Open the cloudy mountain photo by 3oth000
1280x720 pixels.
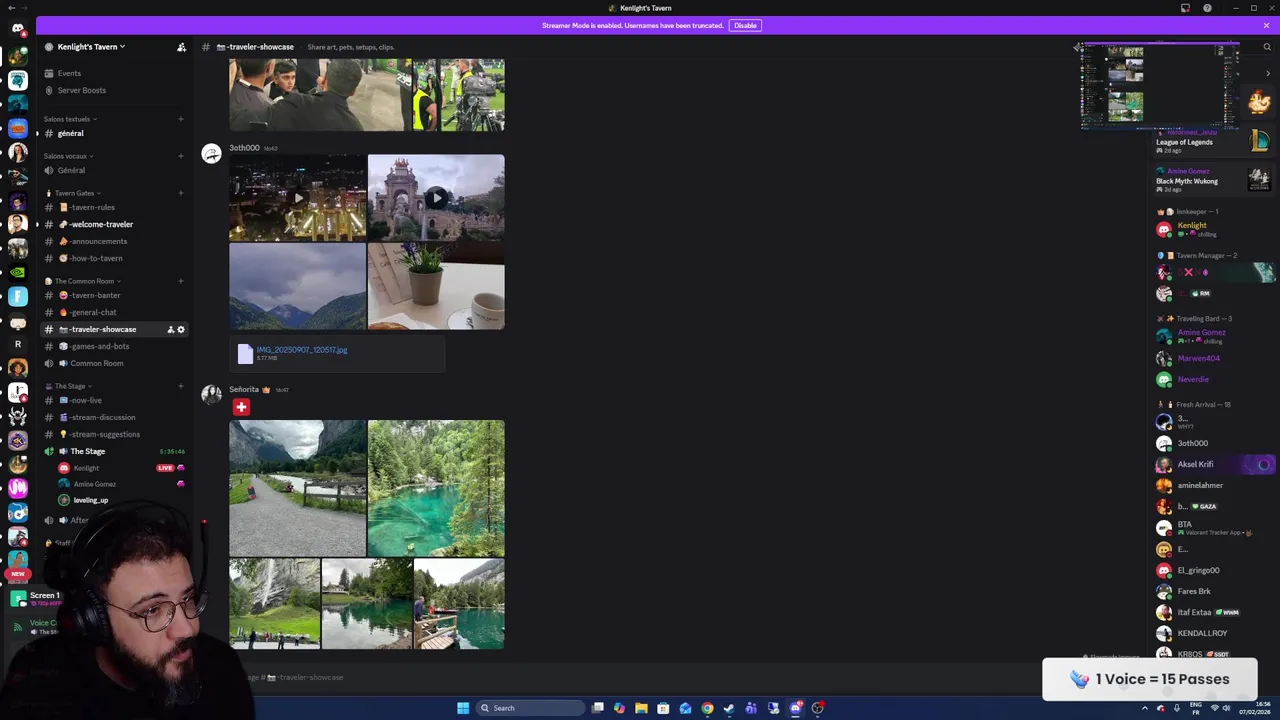(297, 287)
